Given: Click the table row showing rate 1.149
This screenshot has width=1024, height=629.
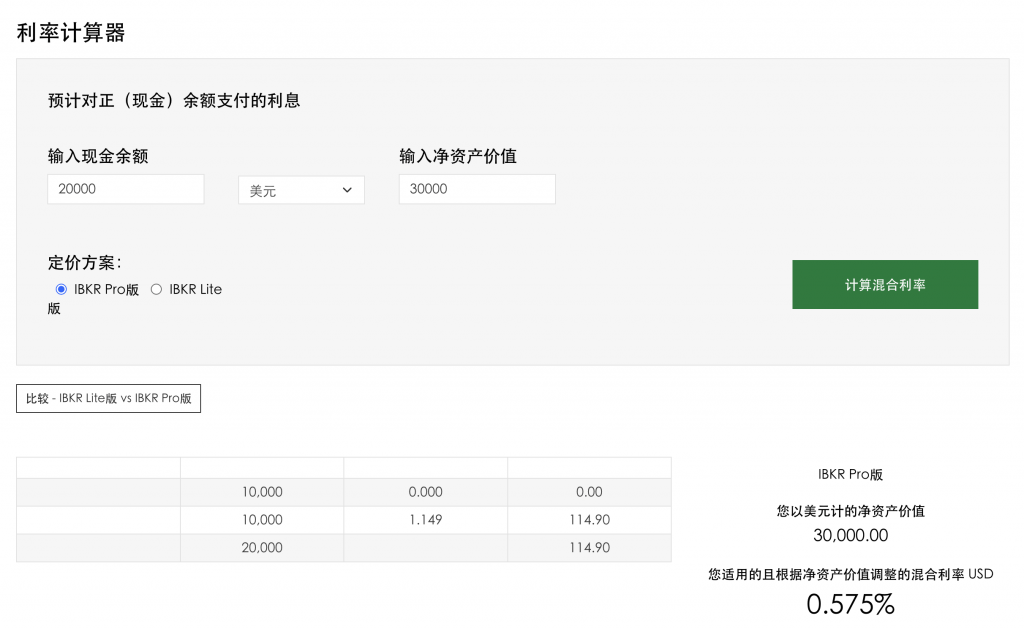Looking at the screenshot, I should 425,519.
